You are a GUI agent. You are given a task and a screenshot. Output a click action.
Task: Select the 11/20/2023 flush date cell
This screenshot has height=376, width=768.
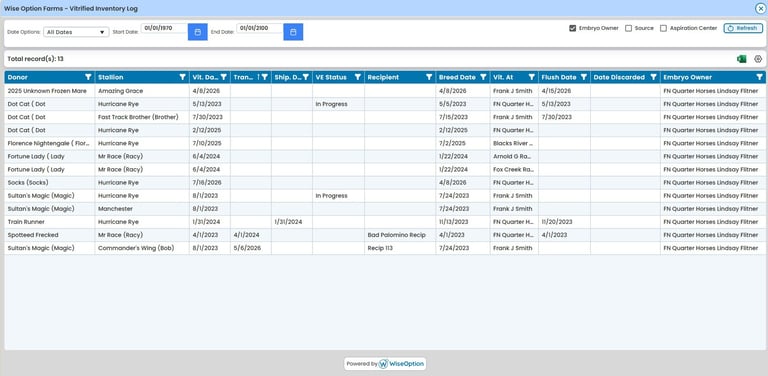pos(565,222)
